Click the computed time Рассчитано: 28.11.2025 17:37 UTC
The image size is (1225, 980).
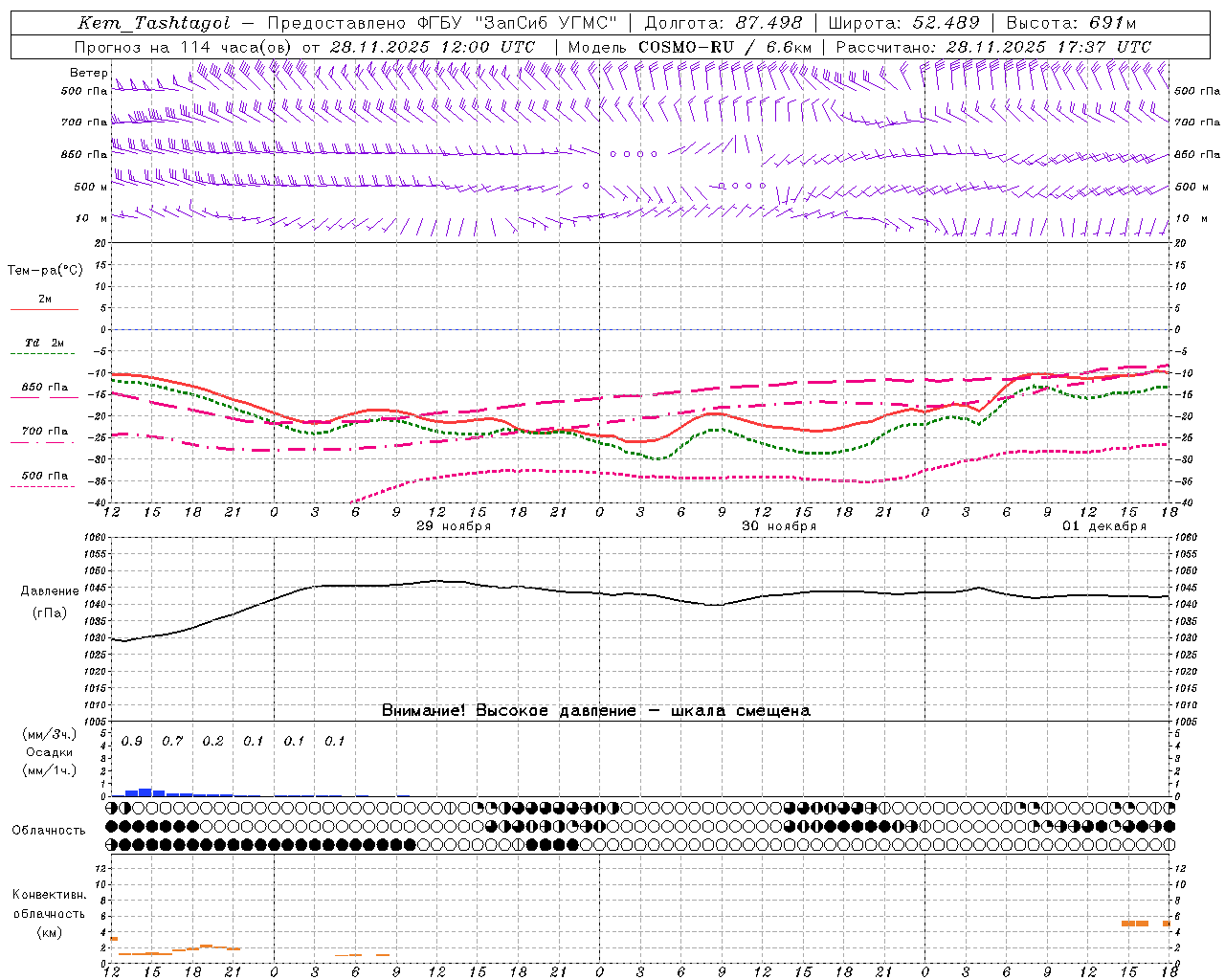[x=993, y=47]
